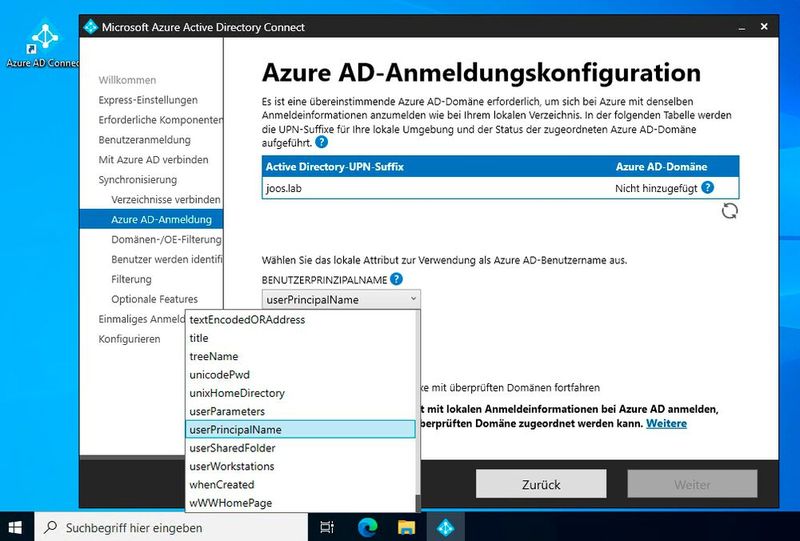Image resolution: width=800 pixels, height=541 pixels.
Task: Pick whenCreated attribute
Action: click(301, 485)
